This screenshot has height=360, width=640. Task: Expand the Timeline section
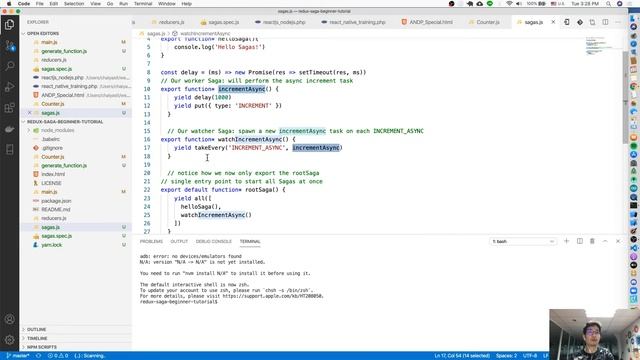pos(37,338)
